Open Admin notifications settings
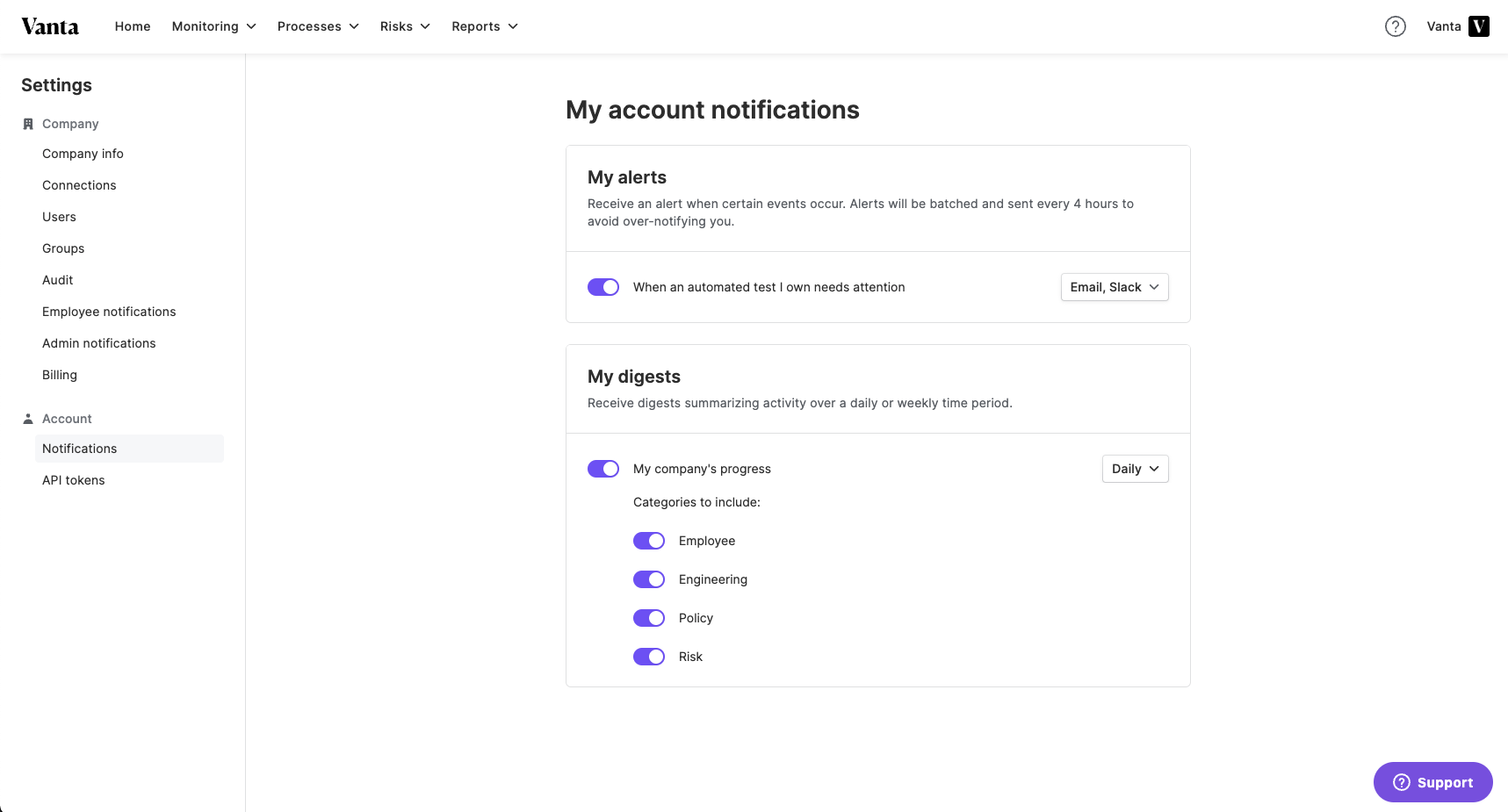The height and width of the screenshot is (812, 1508). click(99, 343)
